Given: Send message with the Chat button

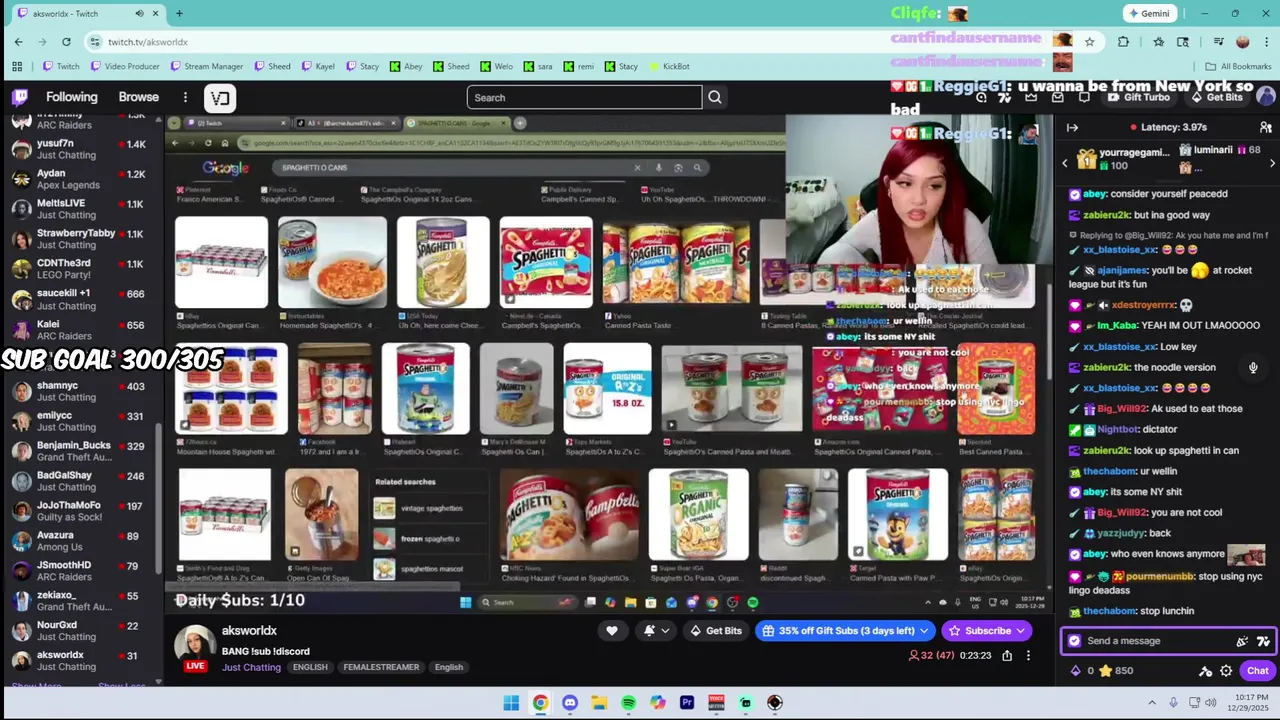Looking at the screenshot, I should (1257, 671).
